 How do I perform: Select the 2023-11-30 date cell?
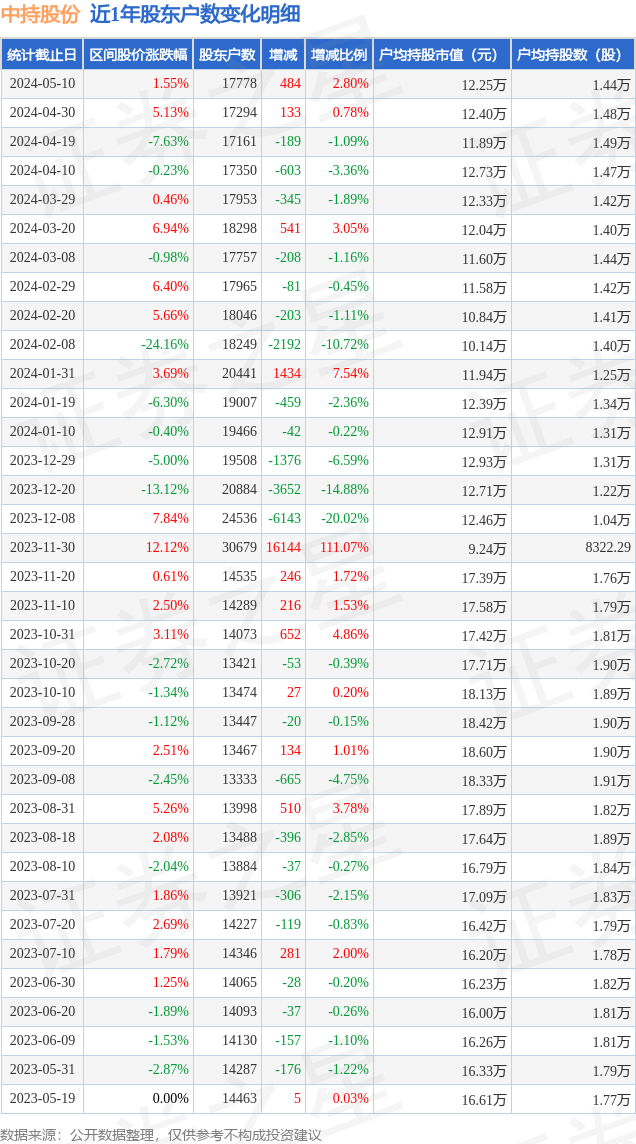coord(43,548)
